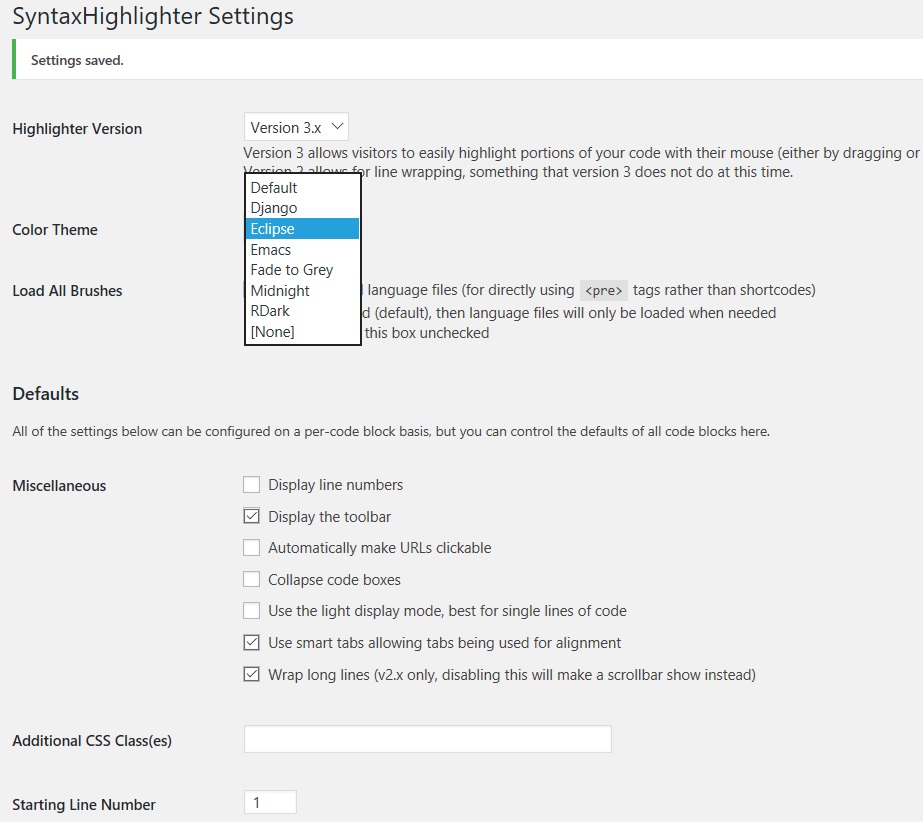Enable Automatically make URLs clickable
923x822 pixels.
point(251,548)
